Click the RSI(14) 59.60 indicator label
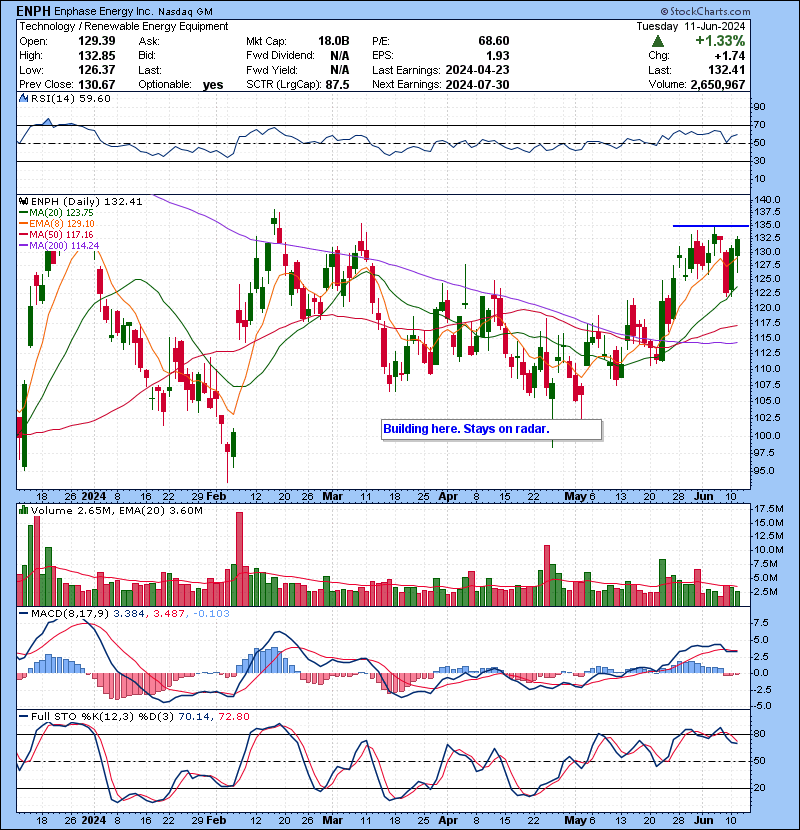Screen dimensions: 800x830 point(71,98)
